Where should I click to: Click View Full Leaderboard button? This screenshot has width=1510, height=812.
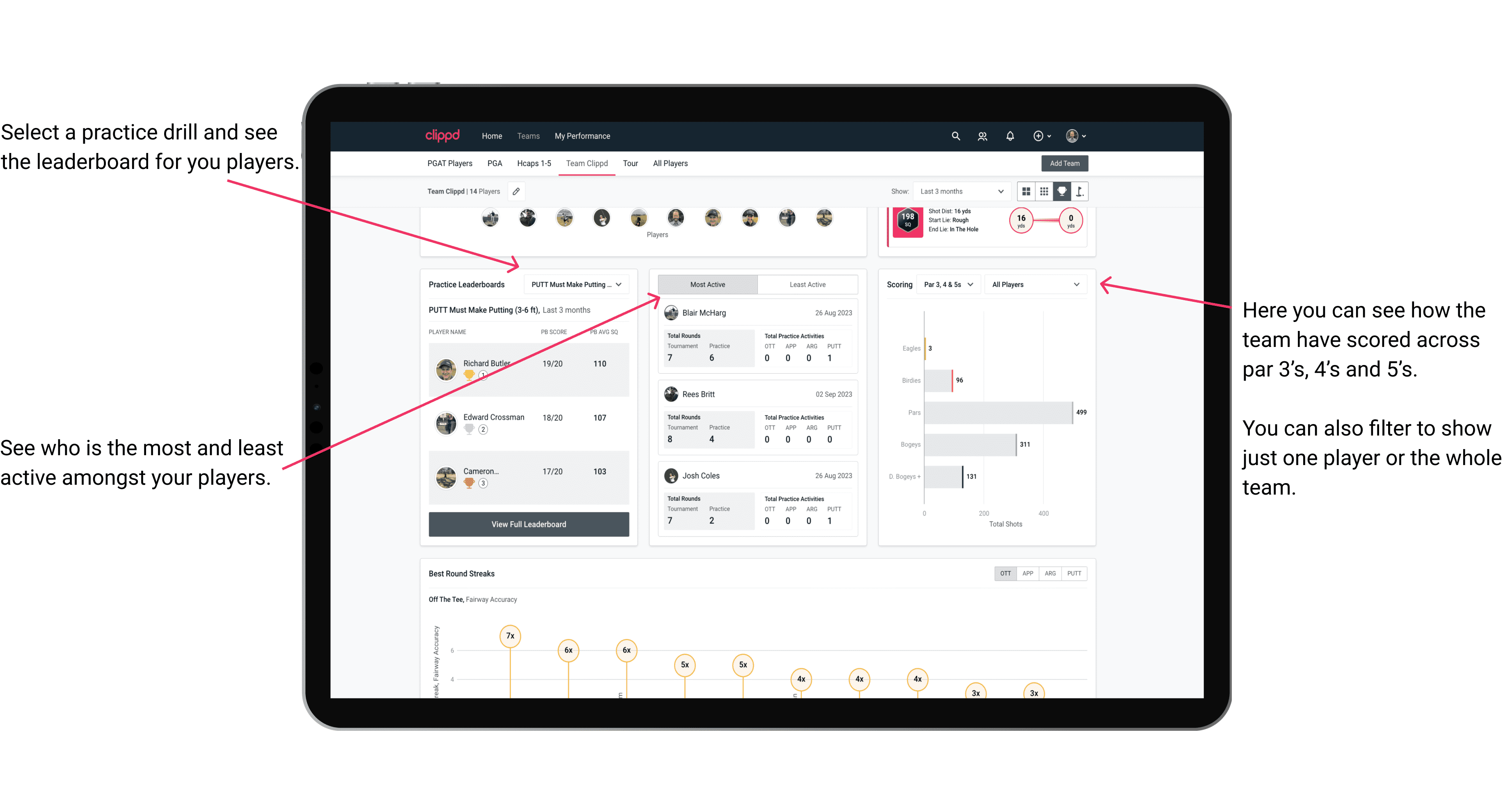pyautogui.click(x=528, y=525)
